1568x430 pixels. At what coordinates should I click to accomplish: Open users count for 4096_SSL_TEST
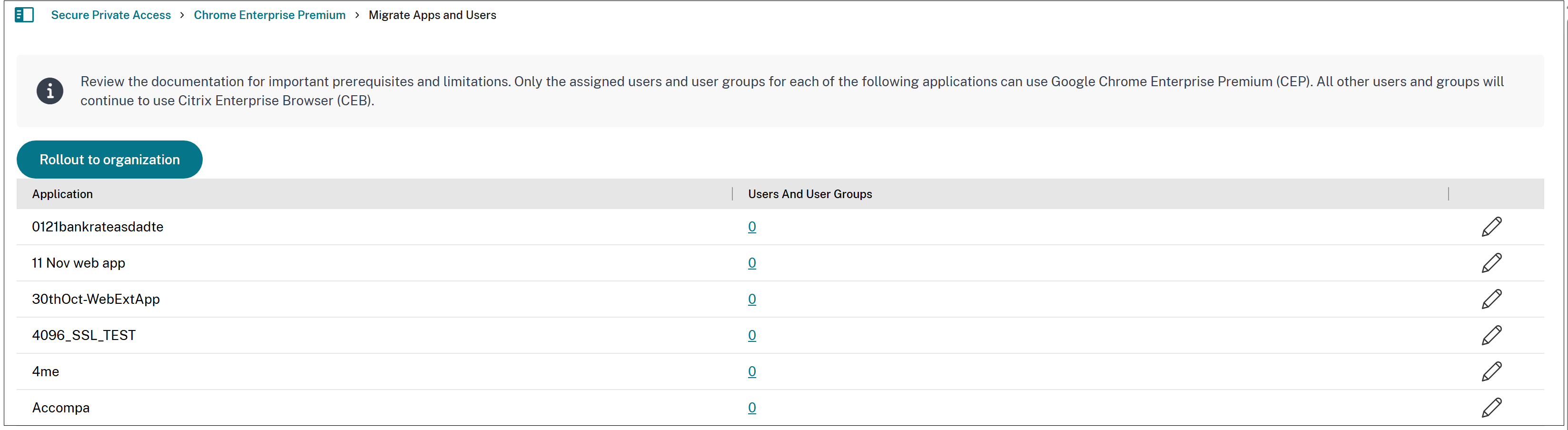[x=752, y=334]
